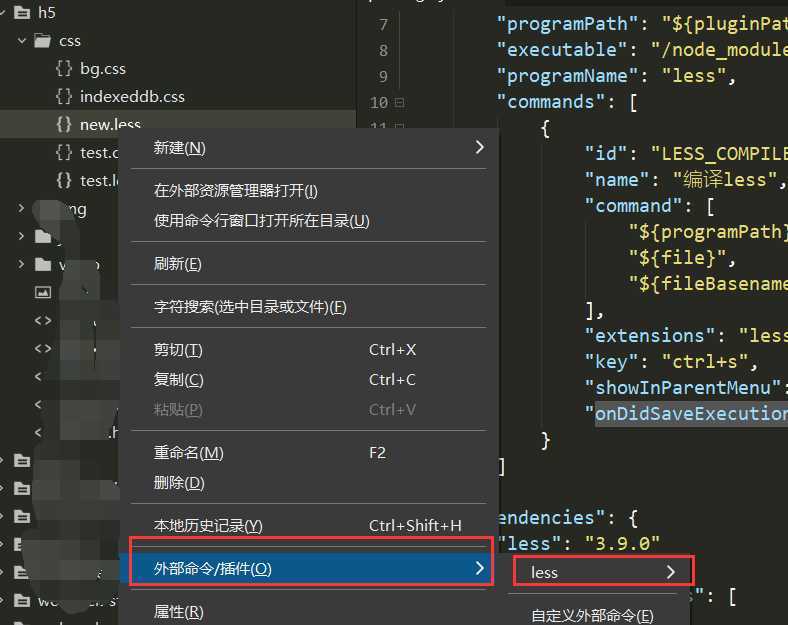Click "programName" key in editor
Image resolution: width=788 pixels, height=625 pixels.
coord(567,76)
